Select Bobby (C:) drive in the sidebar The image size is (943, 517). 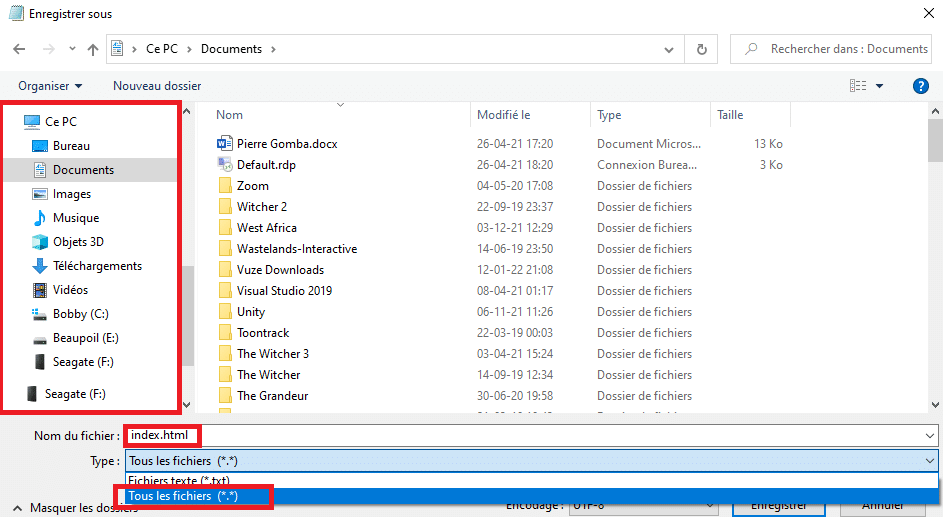(80, 314)
